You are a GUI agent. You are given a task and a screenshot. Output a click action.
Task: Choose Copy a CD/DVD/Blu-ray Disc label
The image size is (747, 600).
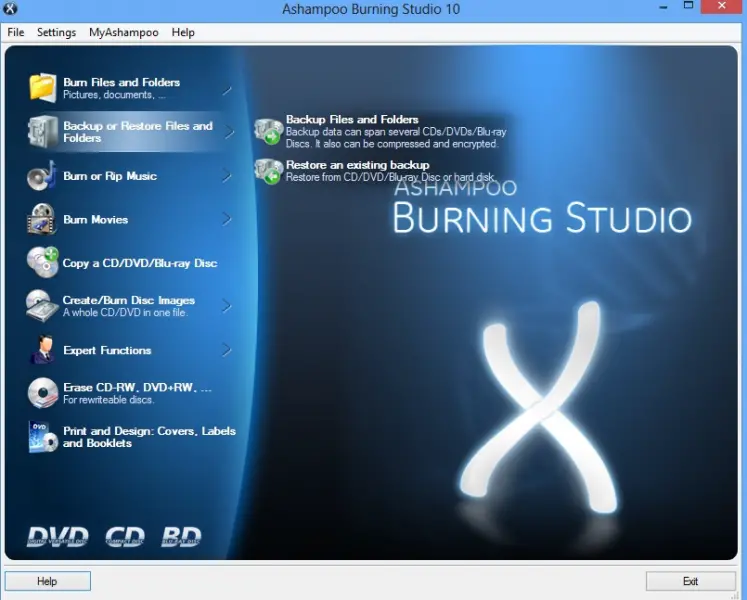pyautogui.click(x=140, y=263)
